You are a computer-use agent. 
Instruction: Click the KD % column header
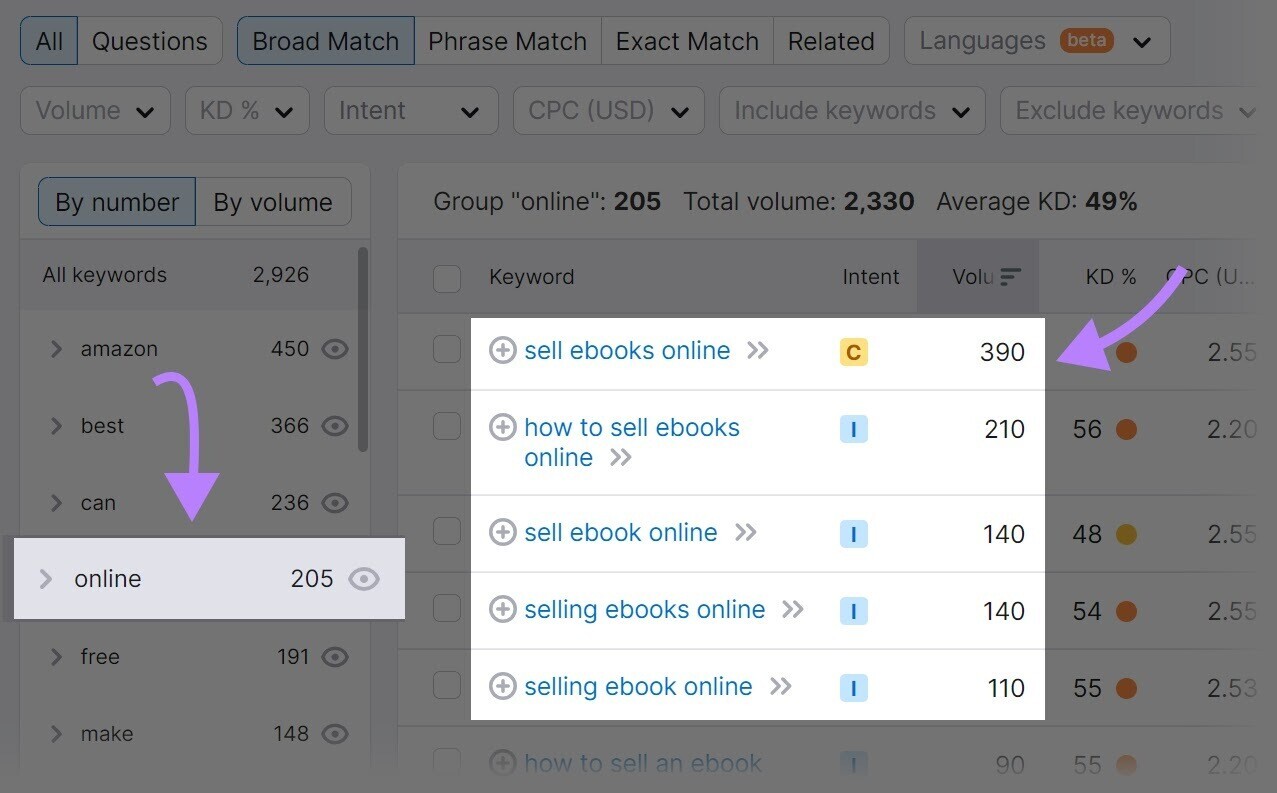[1111, 277]
